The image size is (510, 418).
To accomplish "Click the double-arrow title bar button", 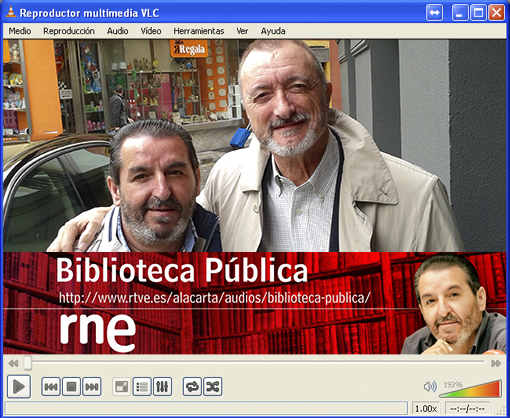I will click(x=434, y=13).
